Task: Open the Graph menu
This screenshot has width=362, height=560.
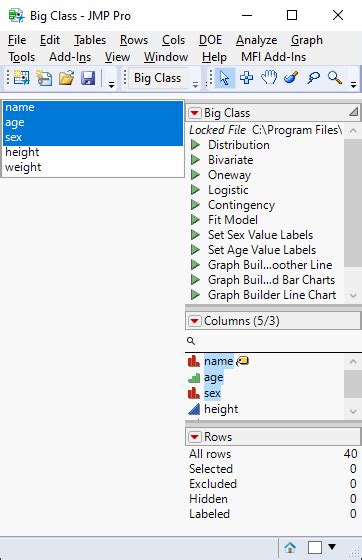Action: pyautogui.click(x=307, y=40)
